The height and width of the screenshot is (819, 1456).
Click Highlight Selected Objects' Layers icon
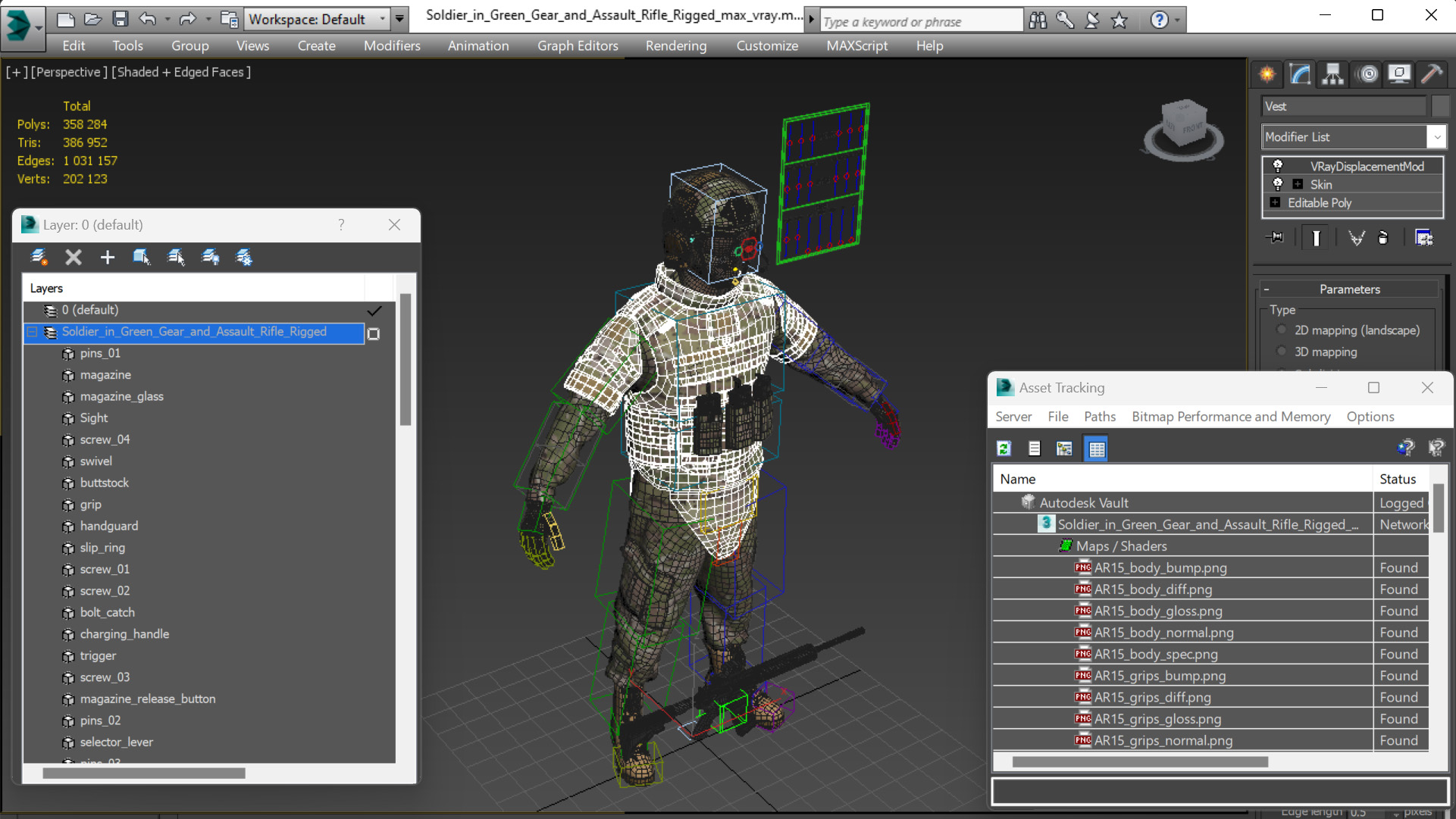click(176, 258)
